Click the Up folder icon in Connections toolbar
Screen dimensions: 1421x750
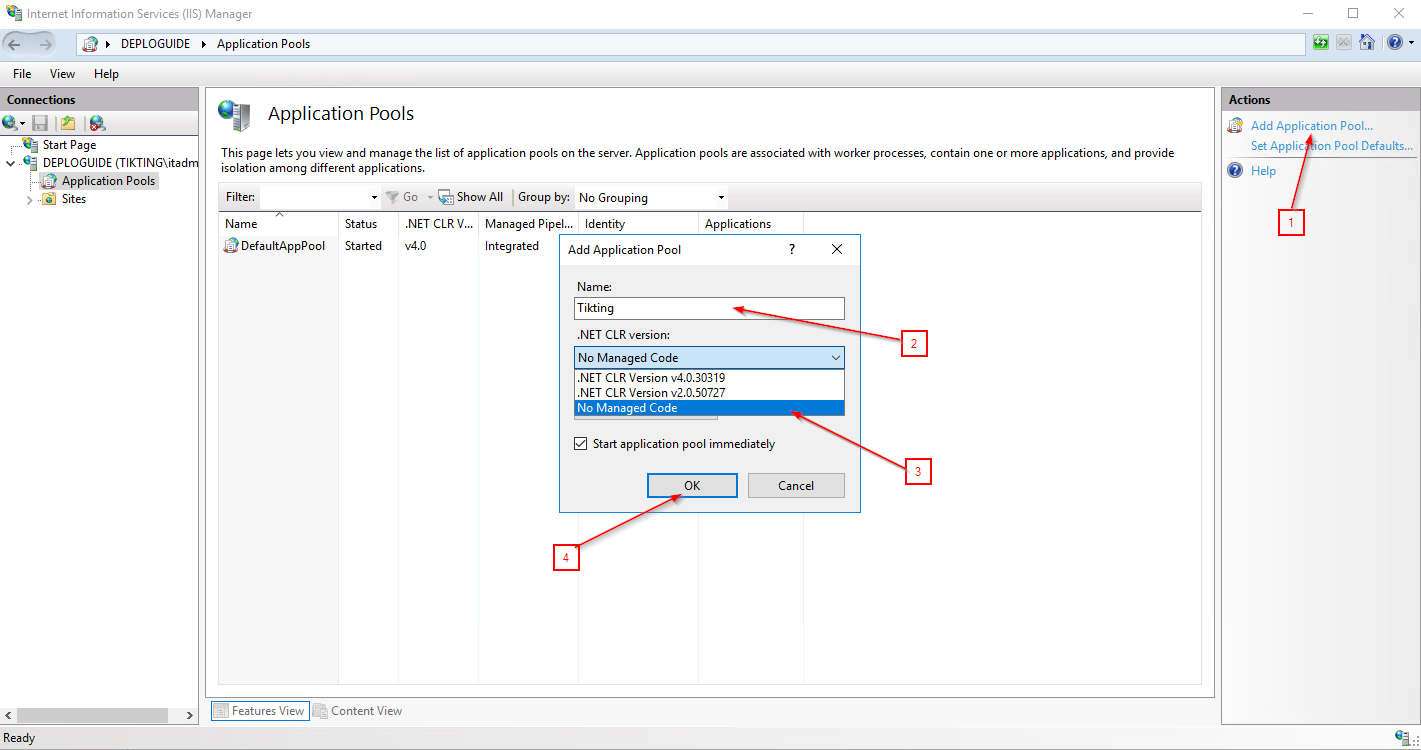pos(68,123)
